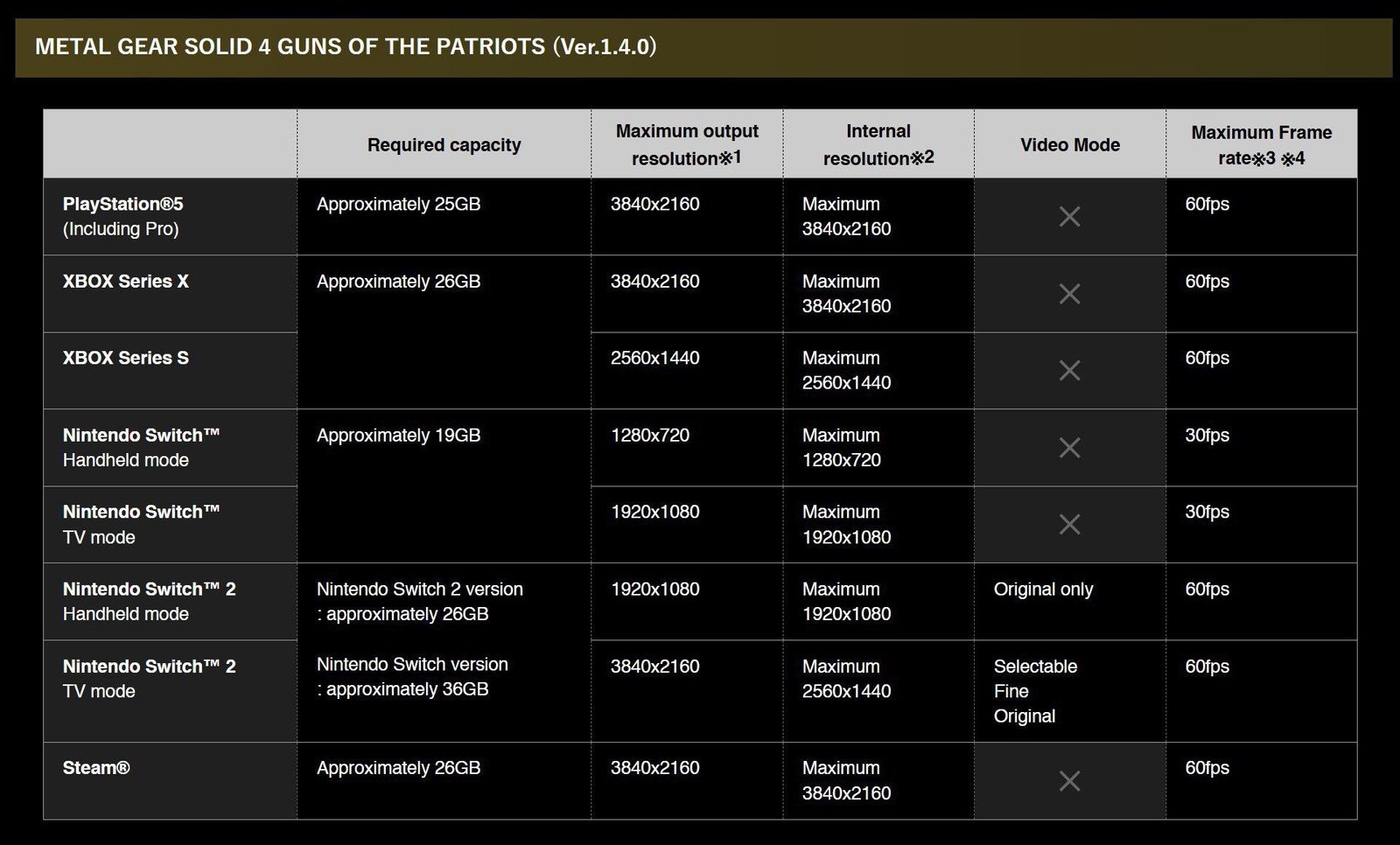Click the Metal Gear Solid 4 title banner

(703, 47)
